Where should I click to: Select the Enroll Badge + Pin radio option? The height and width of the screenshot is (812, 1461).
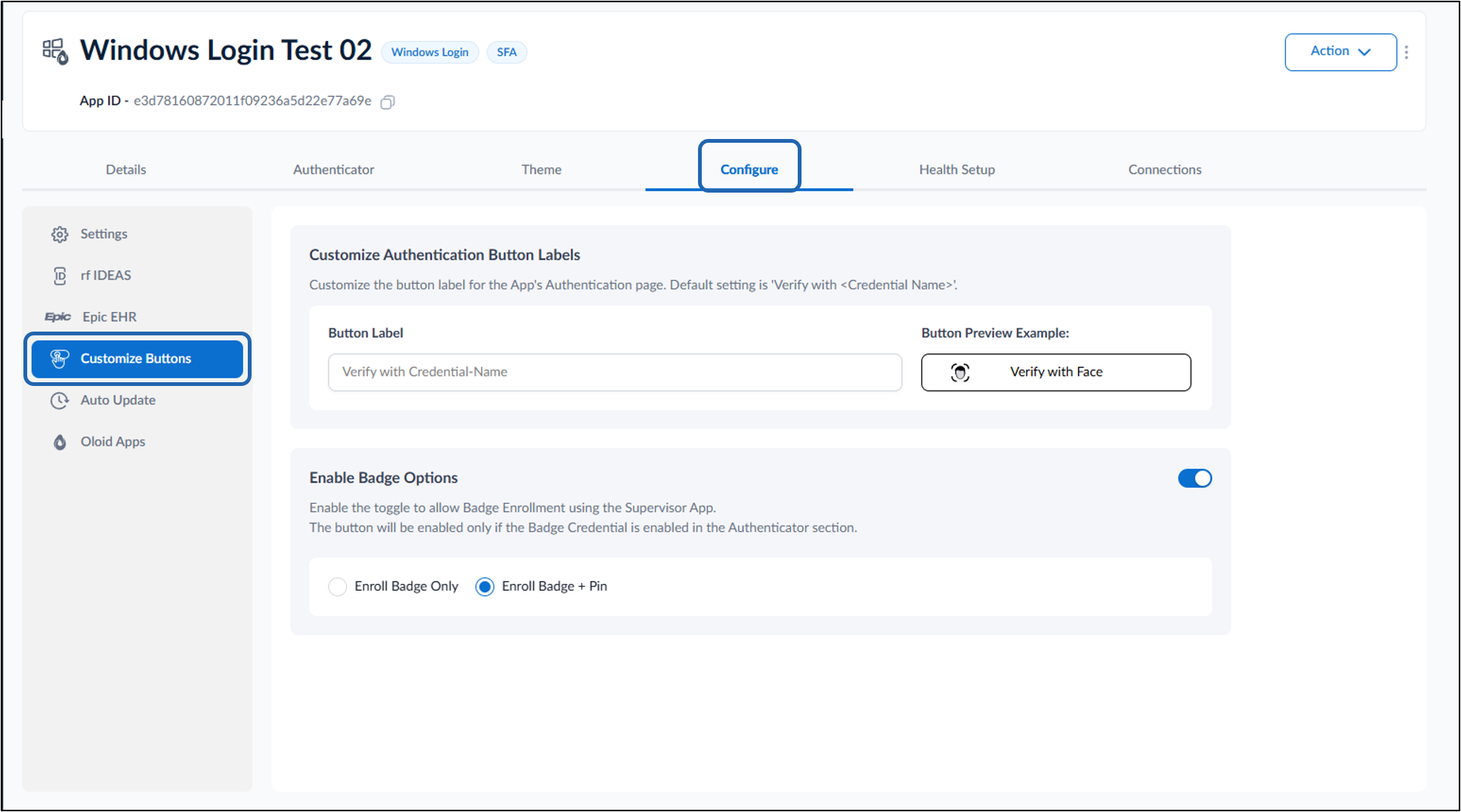pos(485,587)
